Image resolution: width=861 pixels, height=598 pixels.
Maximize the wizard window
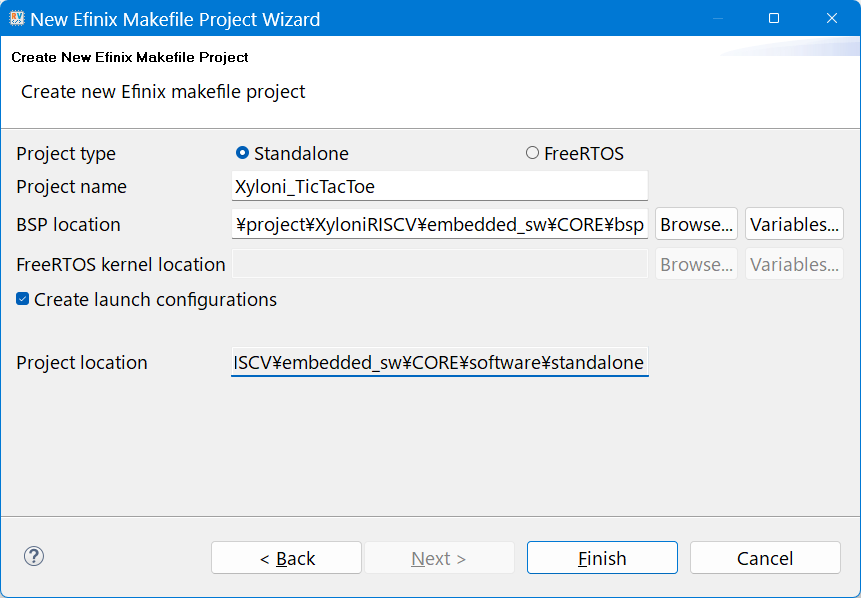(x=773, y=18)
